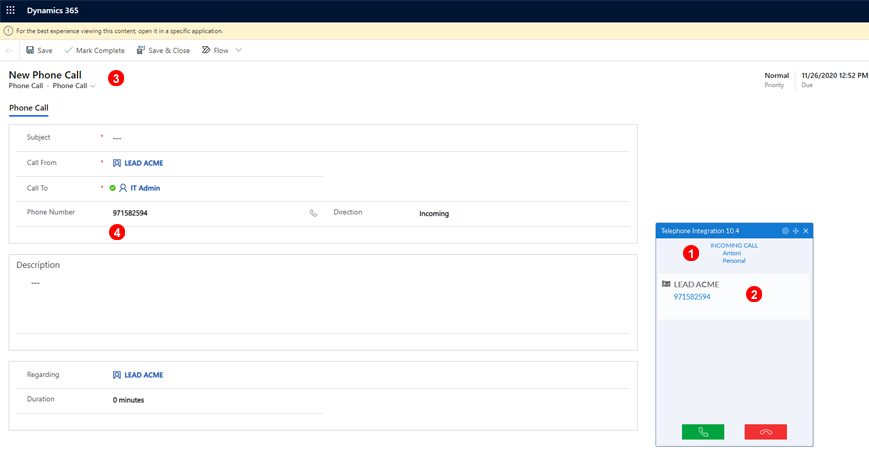Select the Direction value Incoming
The image size is (869, 451).
coord(434,214)
